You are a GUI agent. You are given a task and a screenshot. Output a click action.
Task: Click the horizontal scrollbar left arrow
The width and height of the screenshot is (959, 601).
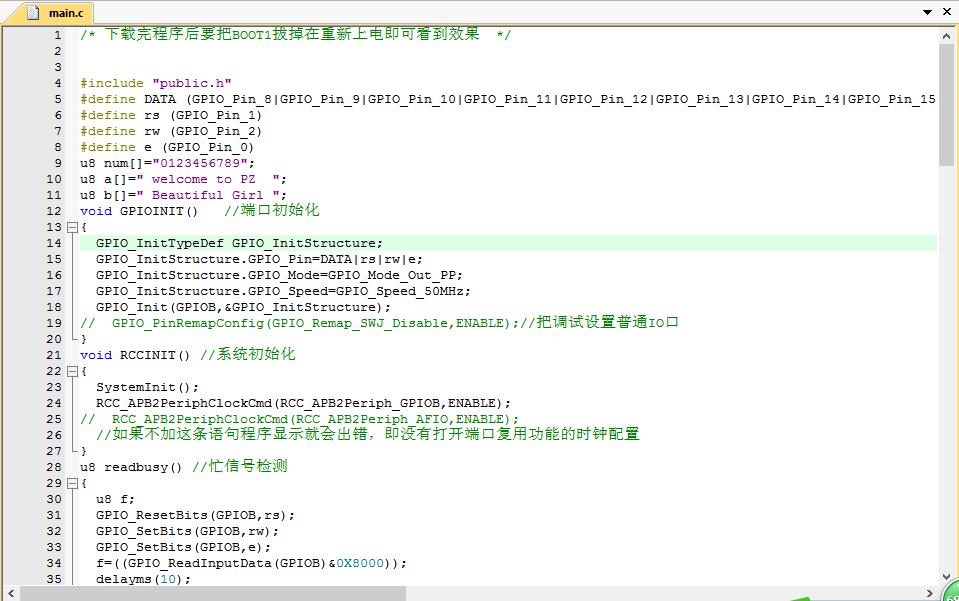tap(11, 593)
